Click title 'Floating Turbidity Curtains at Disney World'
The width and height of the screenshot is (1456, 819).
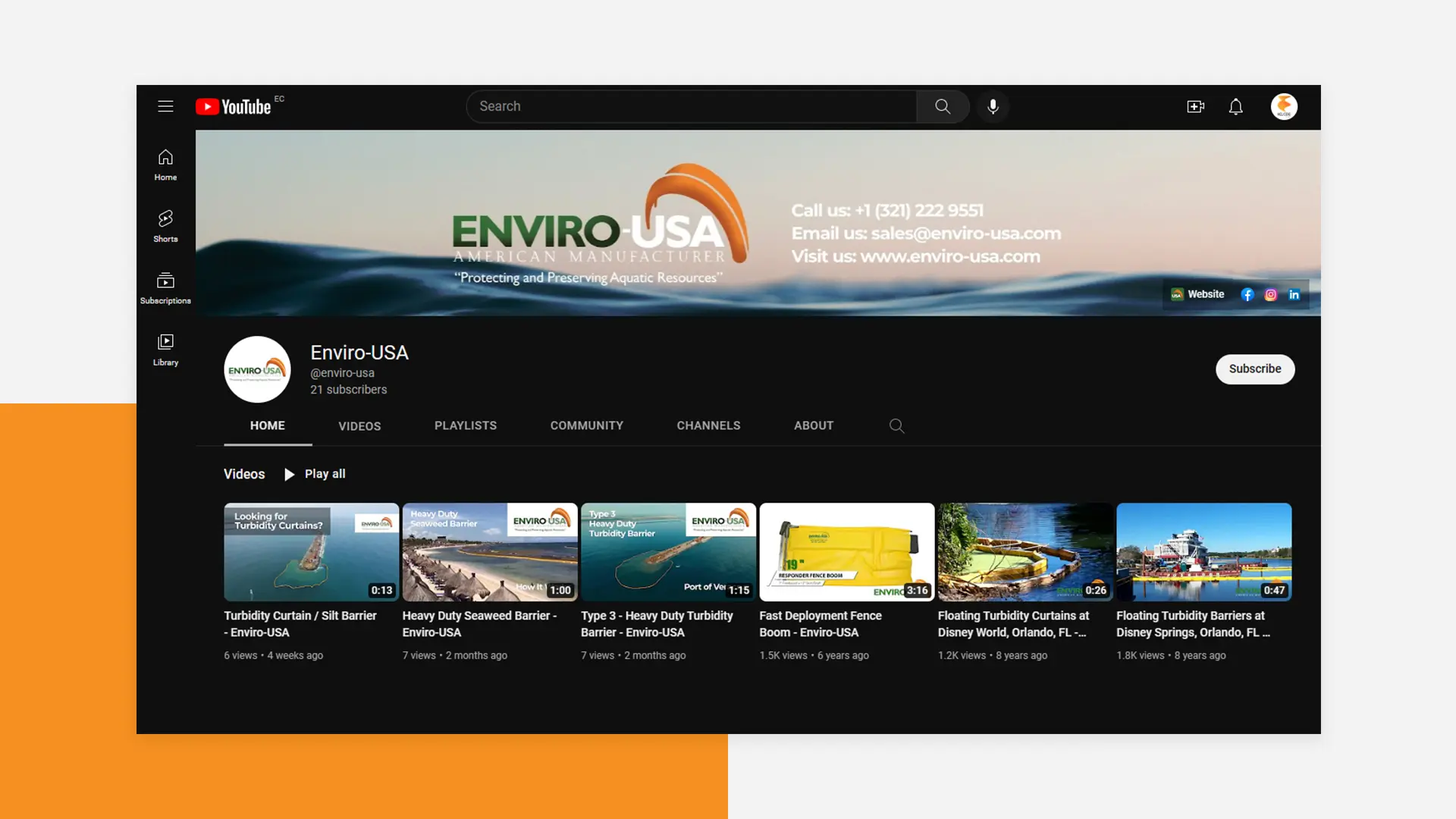click(1014, 624)
